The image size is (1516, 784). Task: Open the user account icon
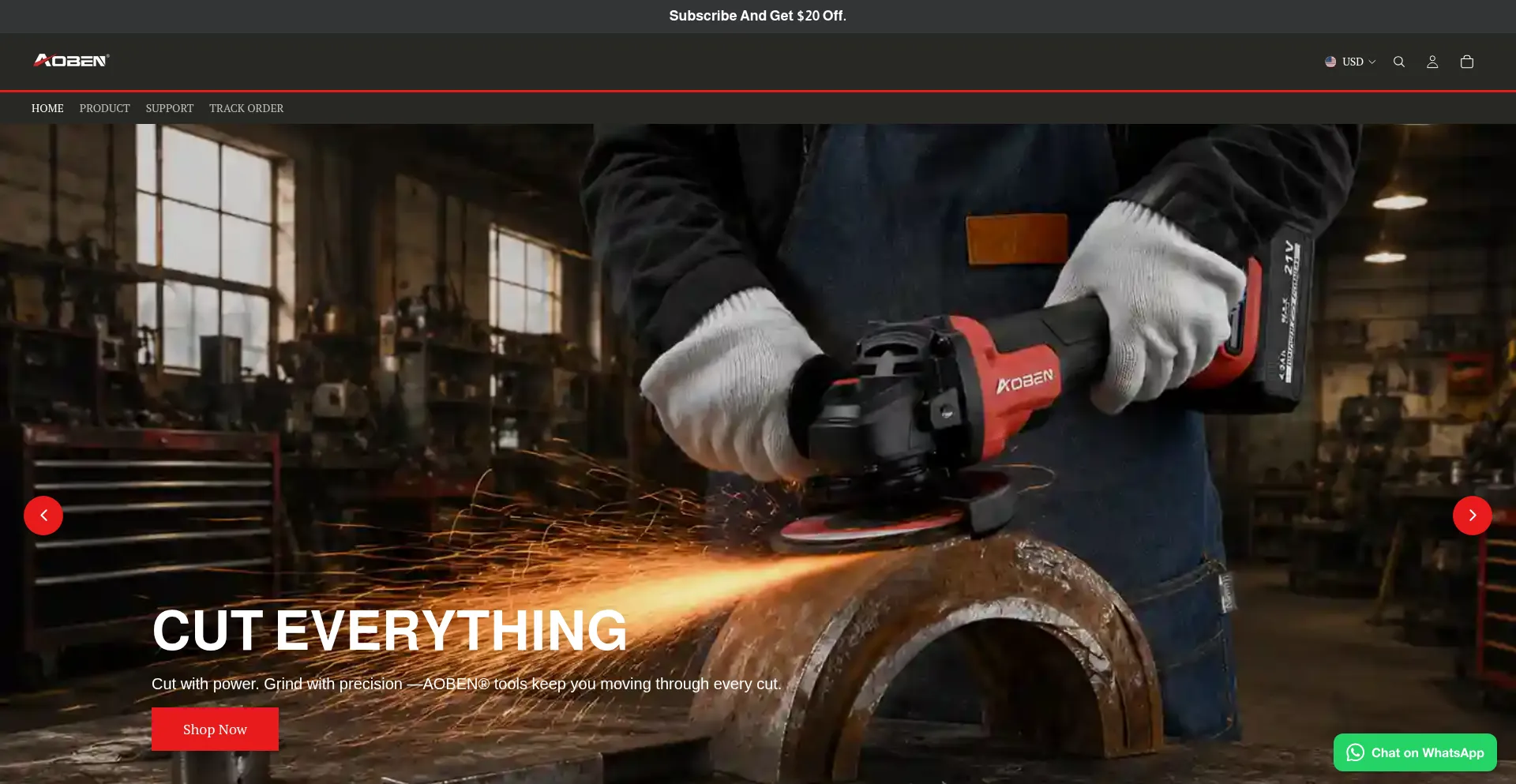[x=1432, y=62]
